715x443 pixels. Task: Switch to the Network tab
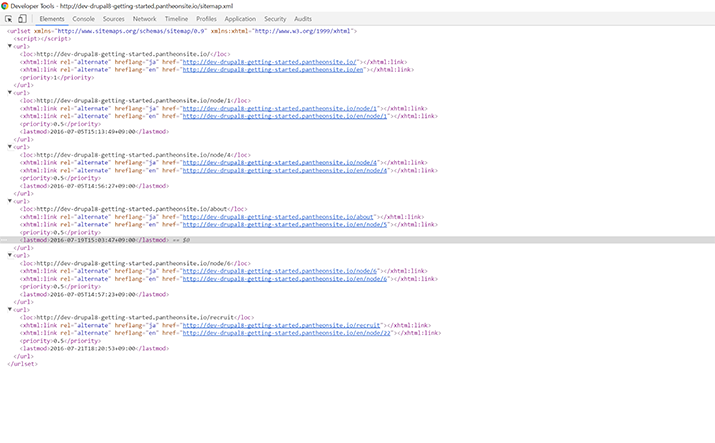point(145,19)
